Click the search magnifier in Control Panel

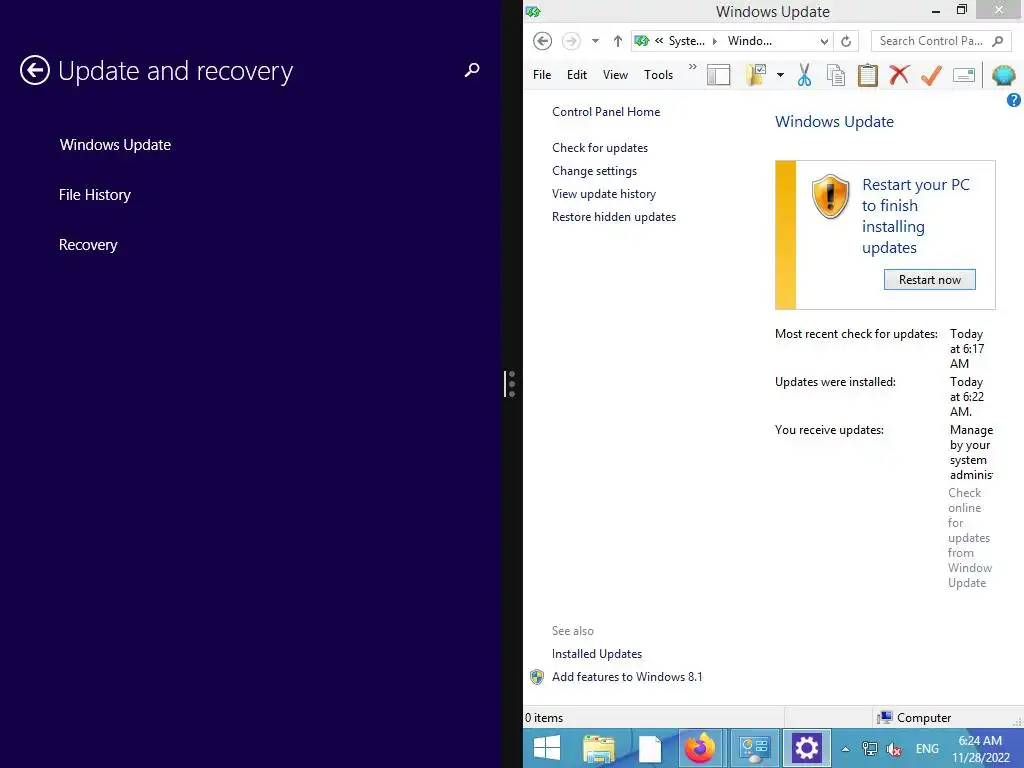click(x=997, y=40)
